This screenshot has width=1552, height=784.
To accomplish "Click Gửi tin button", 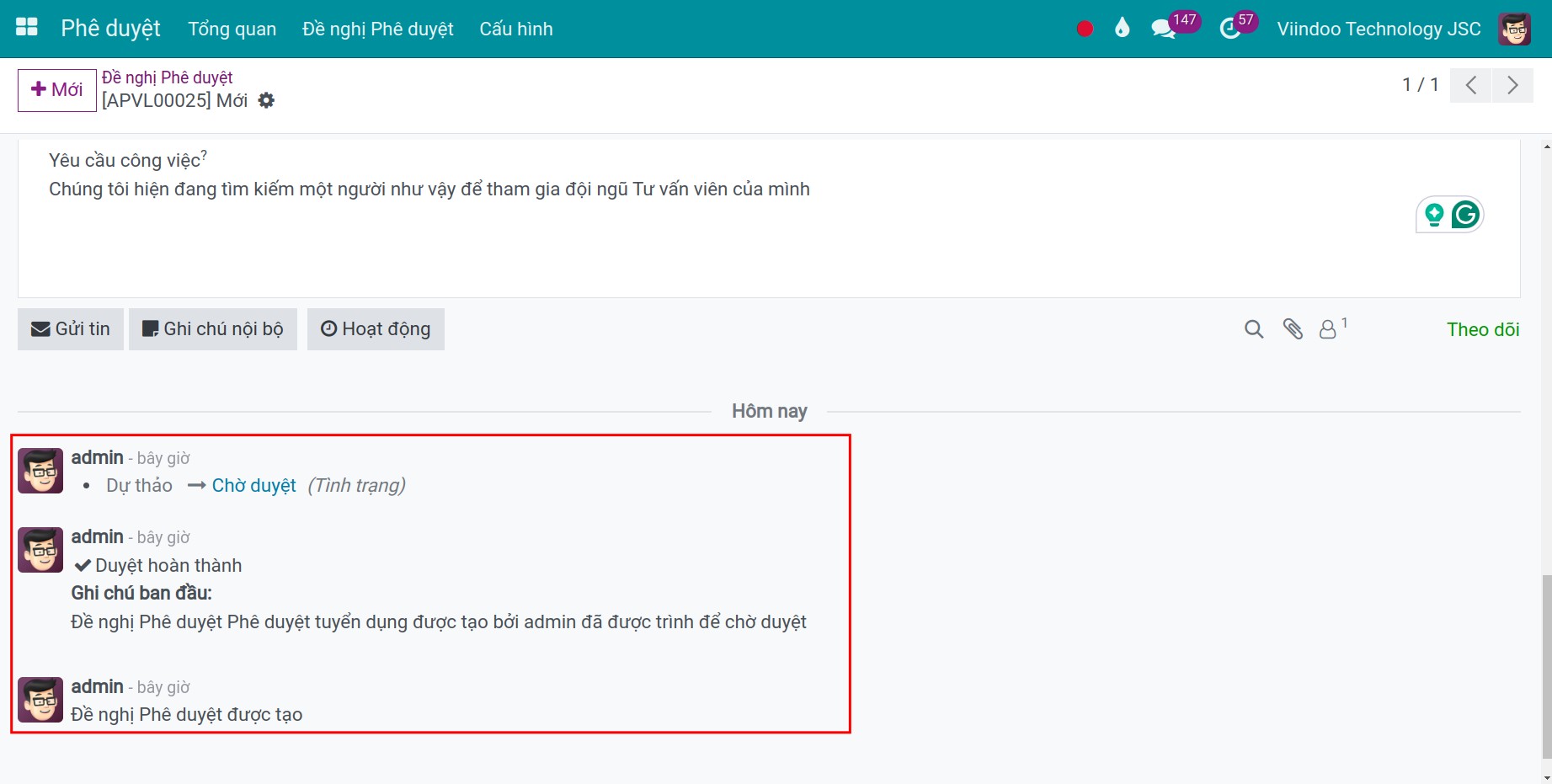I will [x=71, y=329].
